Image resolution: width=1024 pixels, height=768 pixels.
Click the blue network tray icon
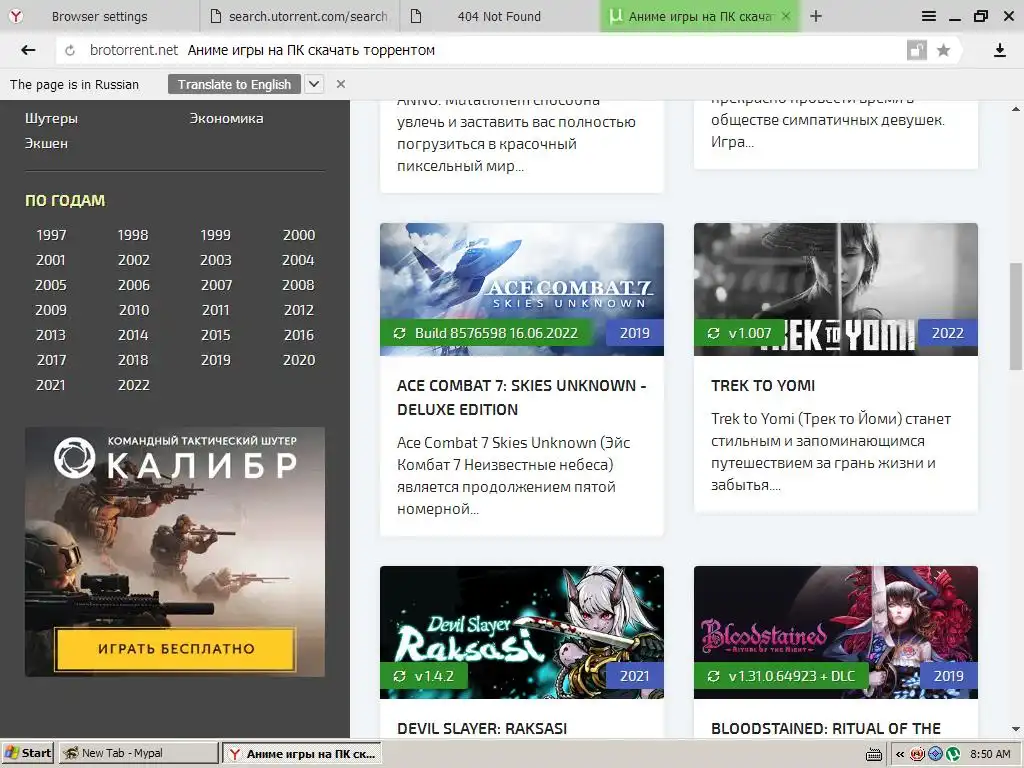tap(935, 754)
